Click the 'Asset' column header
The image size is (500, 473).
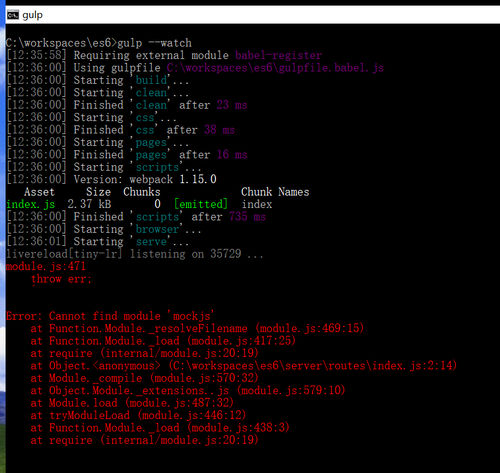click(x=39, y=192)
